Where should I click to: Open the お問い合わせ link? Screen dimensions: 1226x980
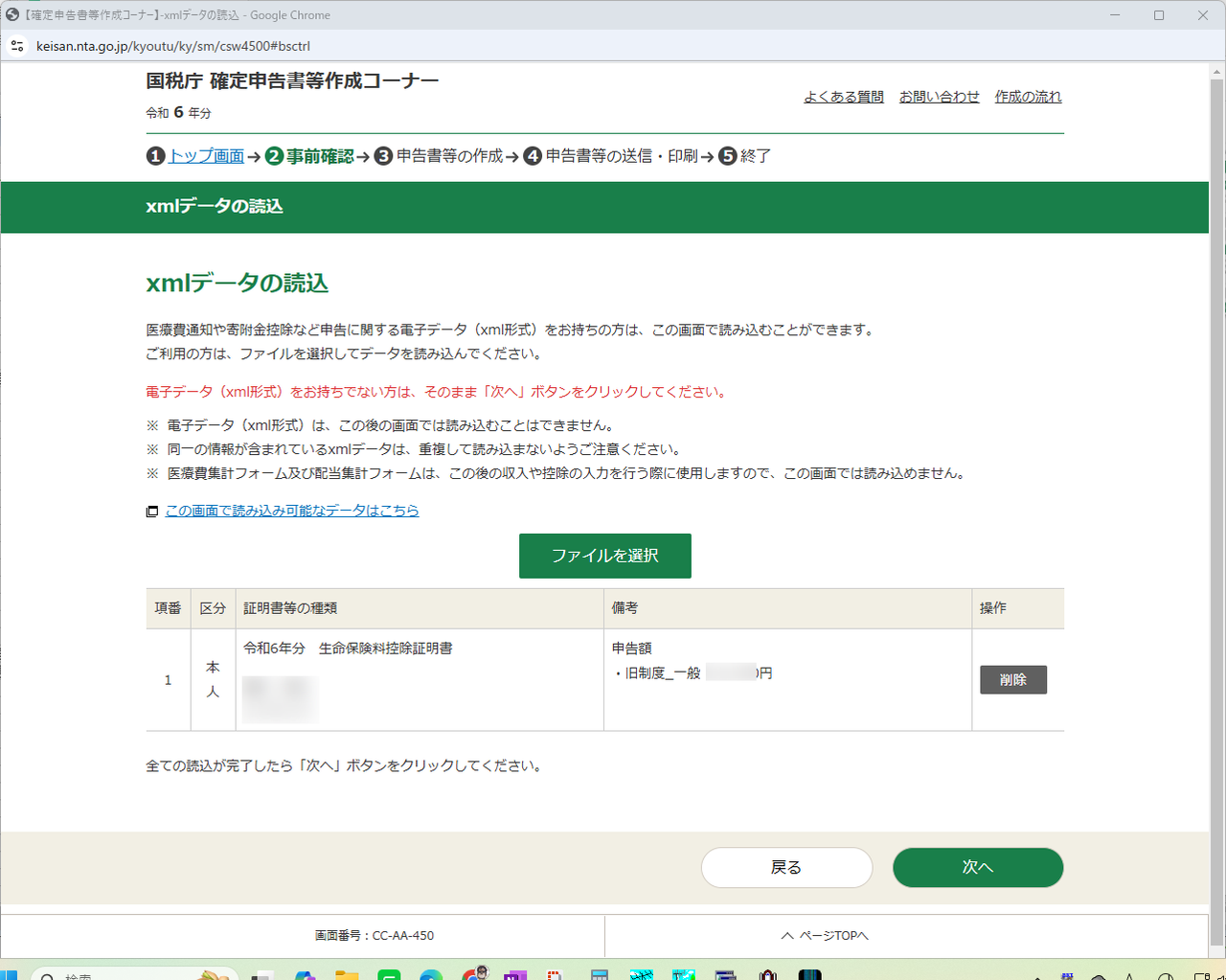[940, 97]
